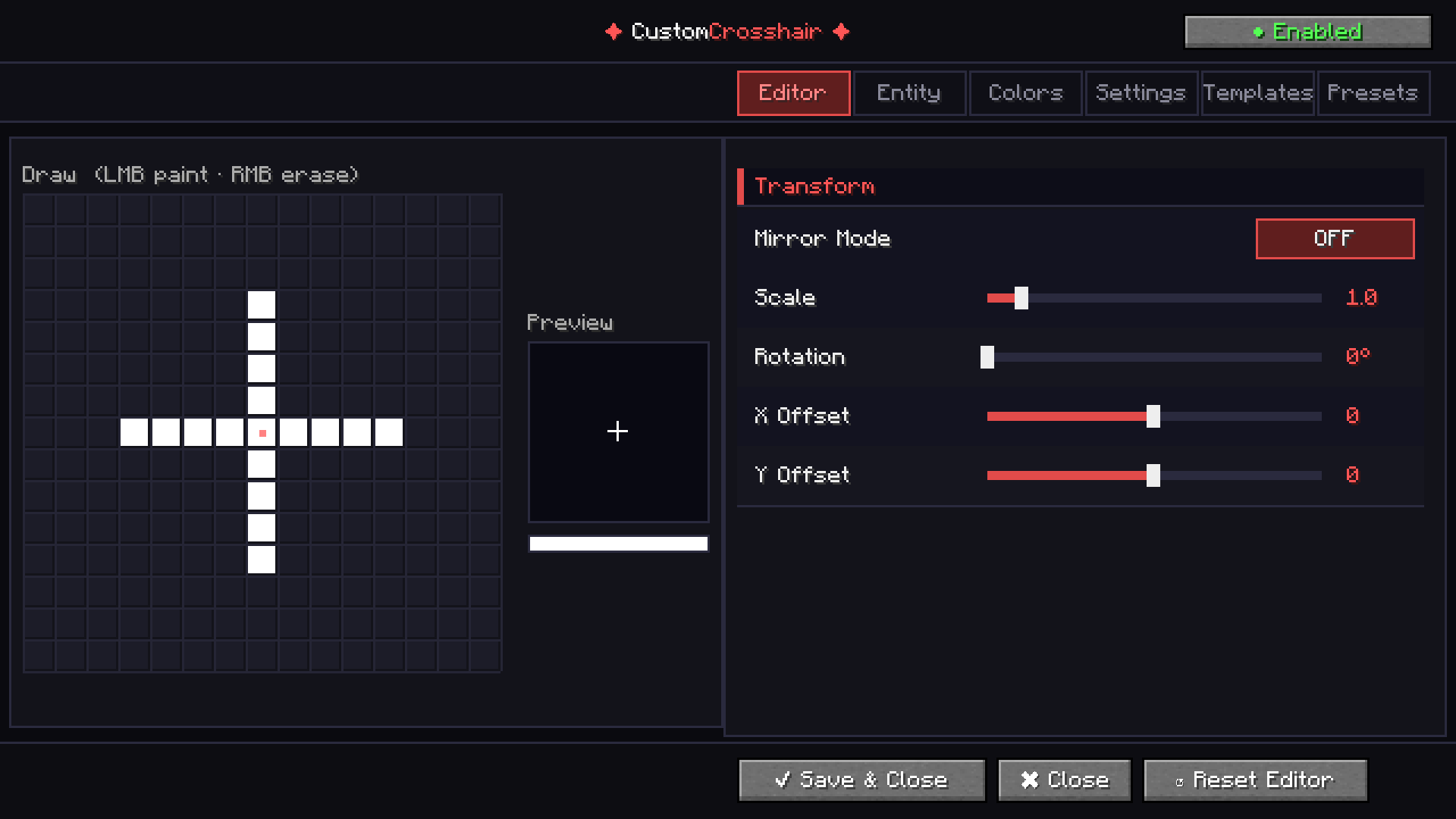Open the Templates tab

click(1257, 93)
